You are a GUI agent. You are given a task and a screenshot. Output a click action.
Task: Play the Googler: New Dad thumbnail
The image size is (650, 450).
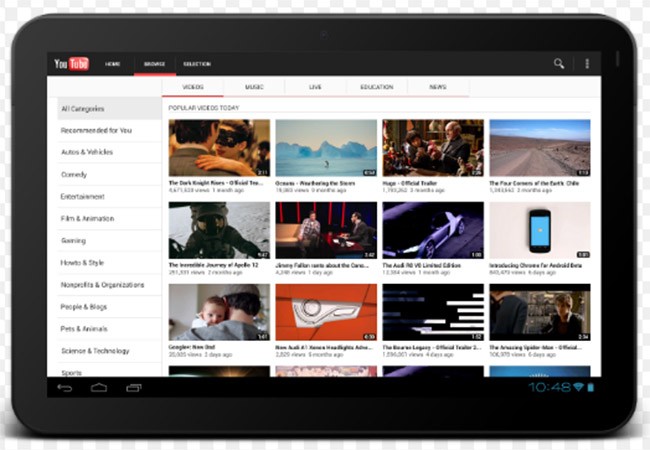[219, 312]
